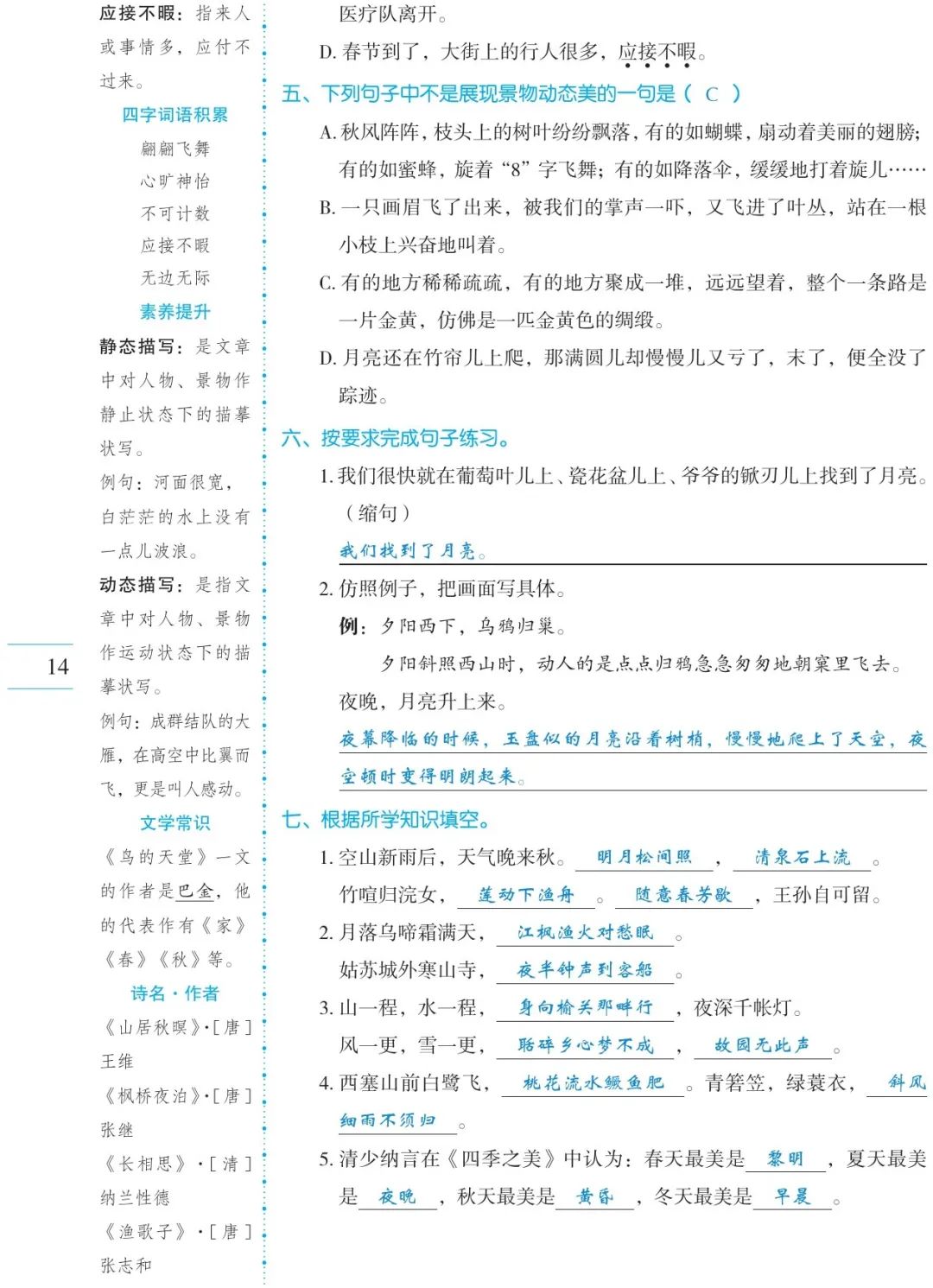The width and height of the screenshot is (933, 1288).
Task: Click the poem title 《山居秋暝》
Action: click(150, 1027)
